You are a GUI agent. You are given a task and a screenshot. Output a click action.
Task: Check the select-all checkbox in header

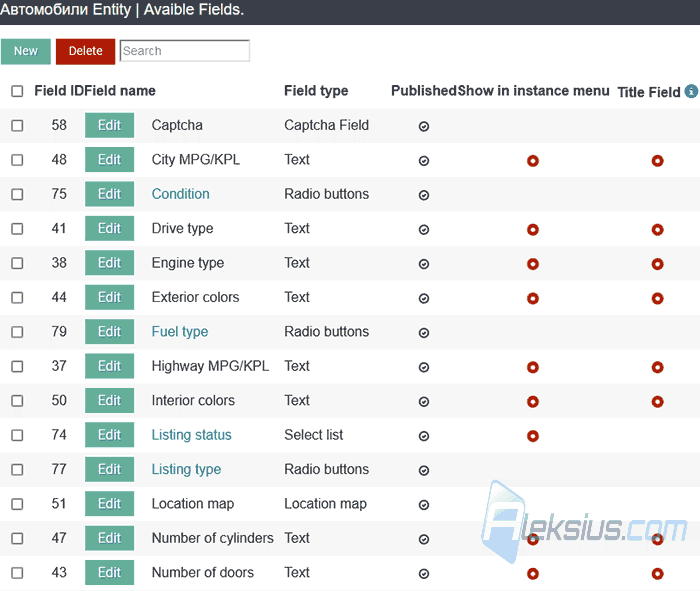click(x=17, y=91)
